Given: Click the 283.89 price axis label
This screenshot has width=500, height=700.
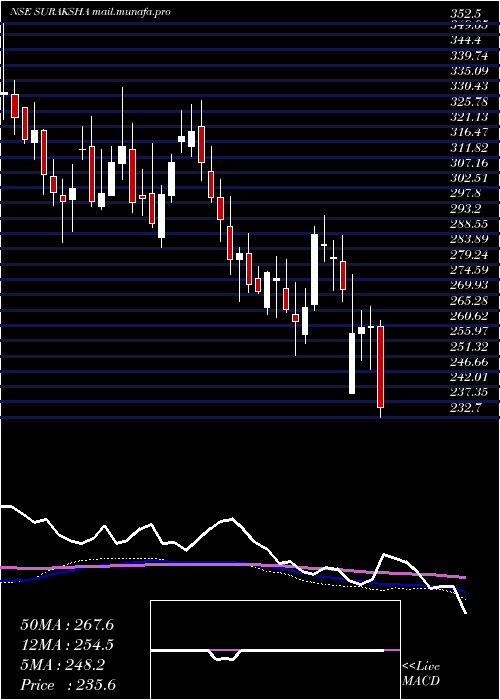Looking at the screenshot, I should click(x=470, y=240).
